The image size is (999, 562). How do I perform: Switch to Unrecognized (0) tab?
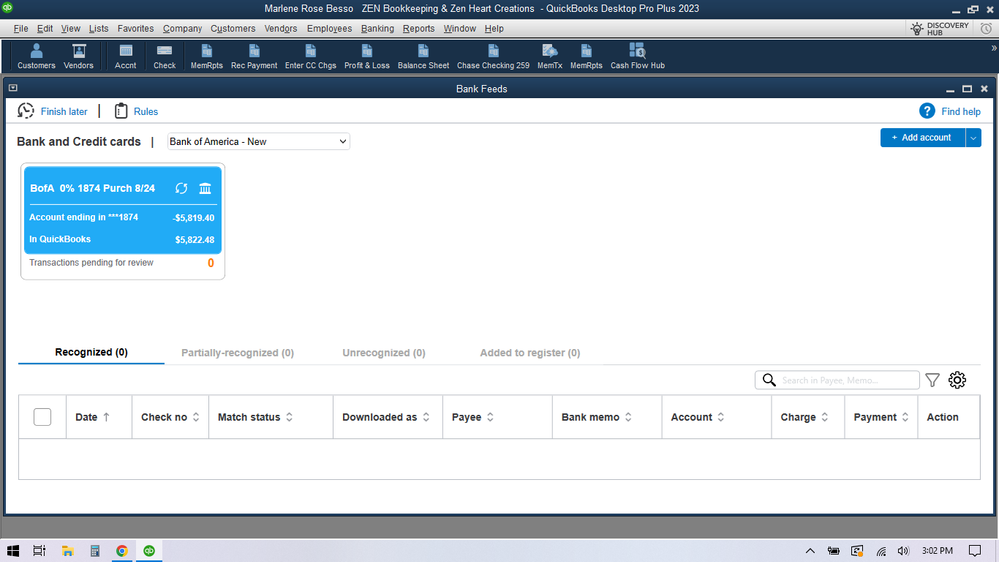384,353
